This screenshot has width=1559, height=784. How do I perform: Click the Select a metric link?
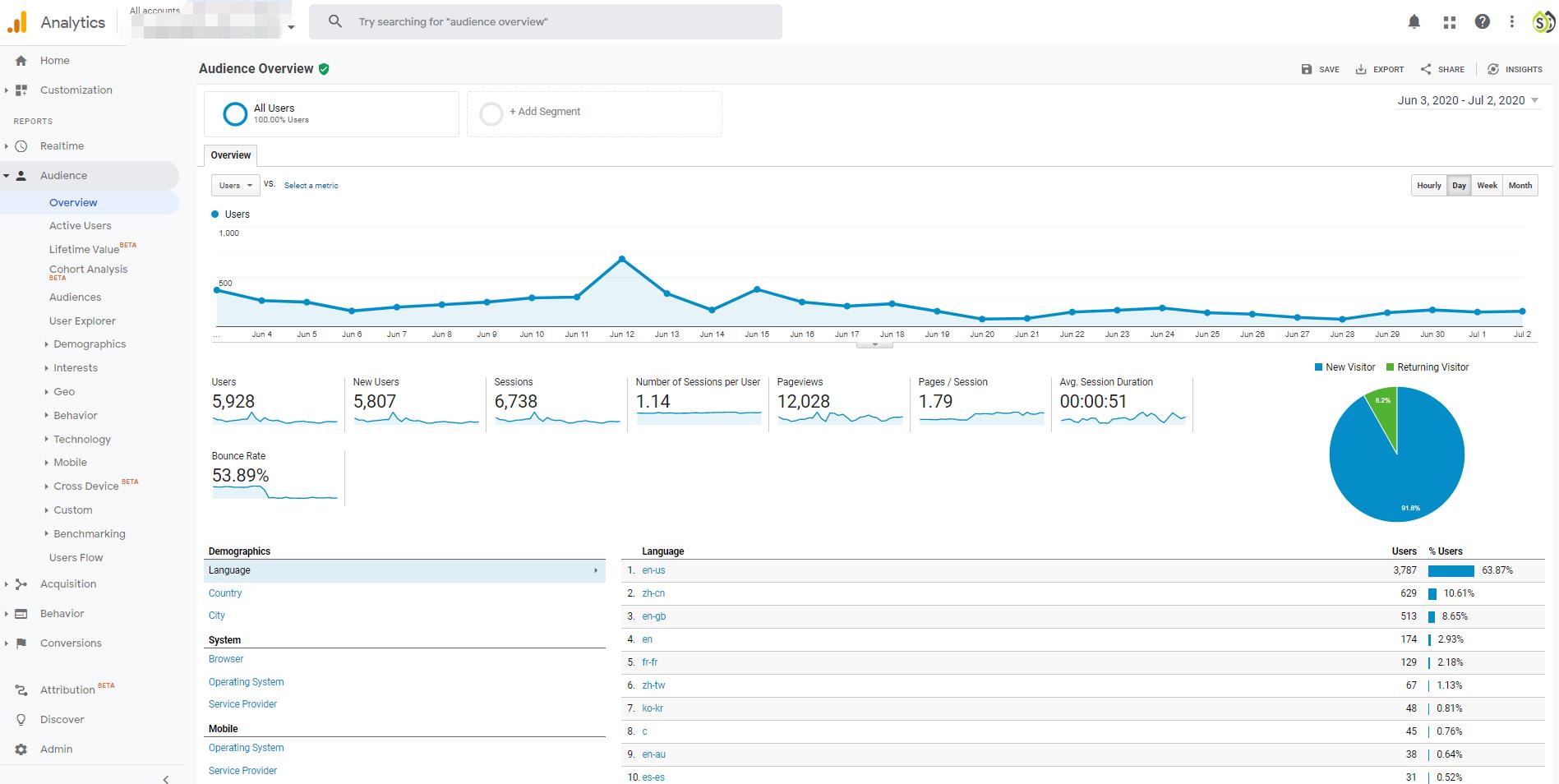311,186
